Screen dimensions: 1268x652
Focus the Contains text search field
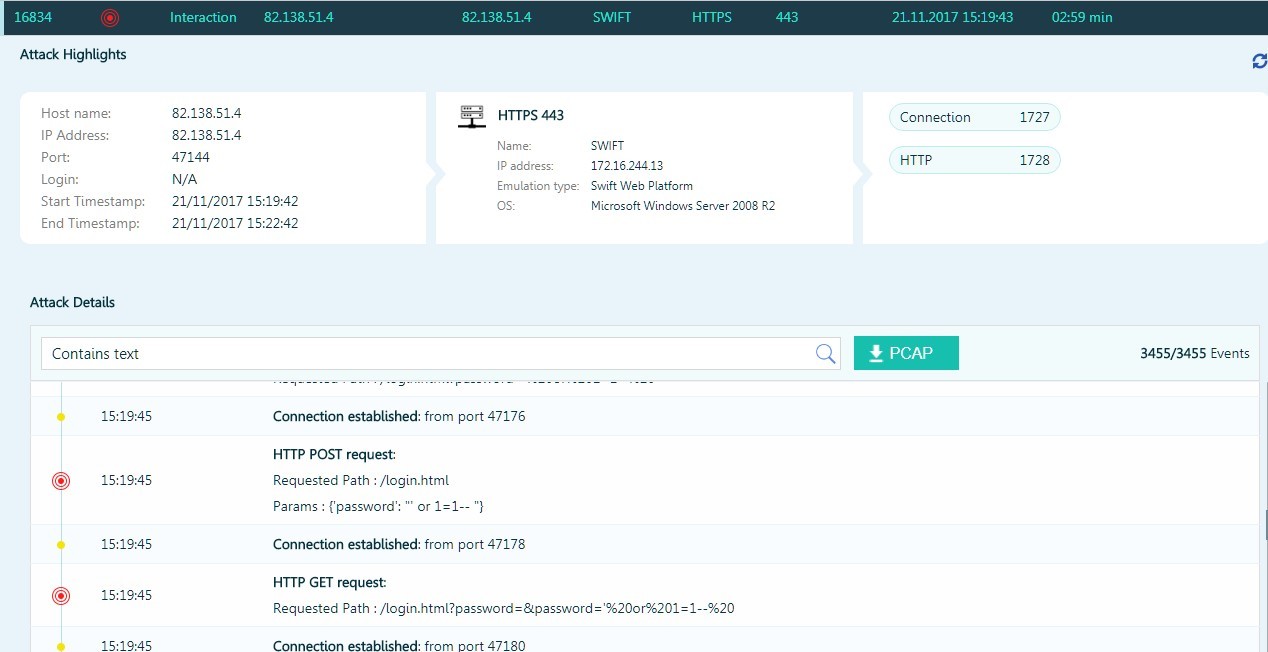[x=430, y=353]
